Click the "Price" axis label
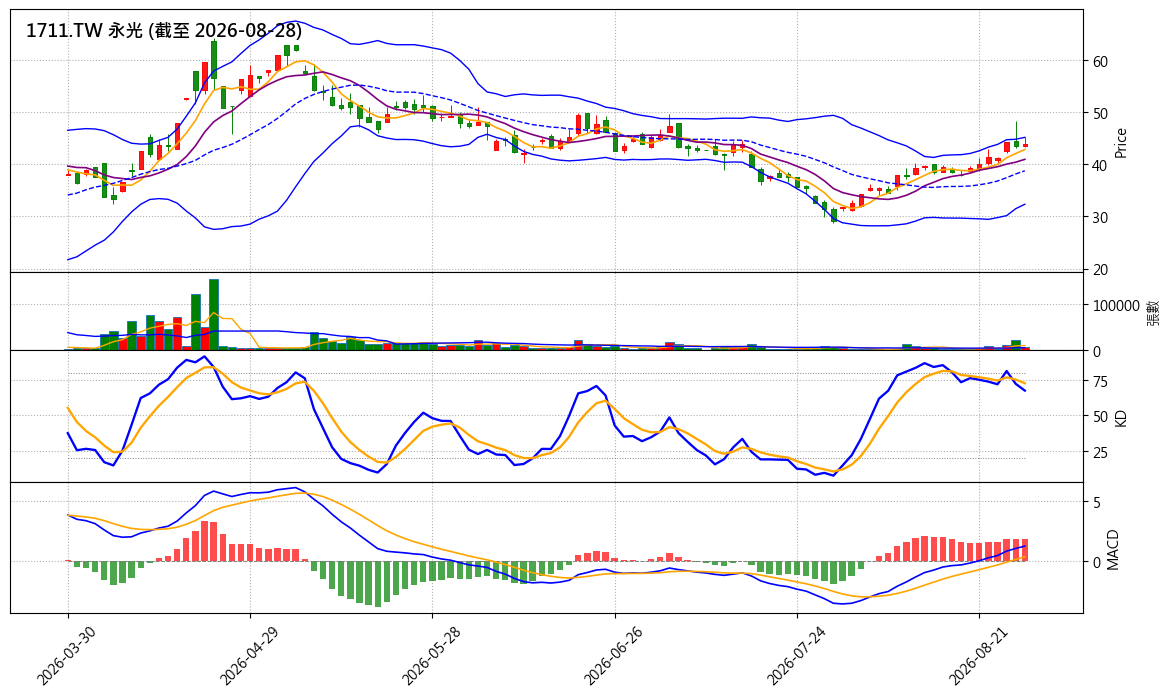Screen dimensions: 1171x698 tap(1120, 143)
